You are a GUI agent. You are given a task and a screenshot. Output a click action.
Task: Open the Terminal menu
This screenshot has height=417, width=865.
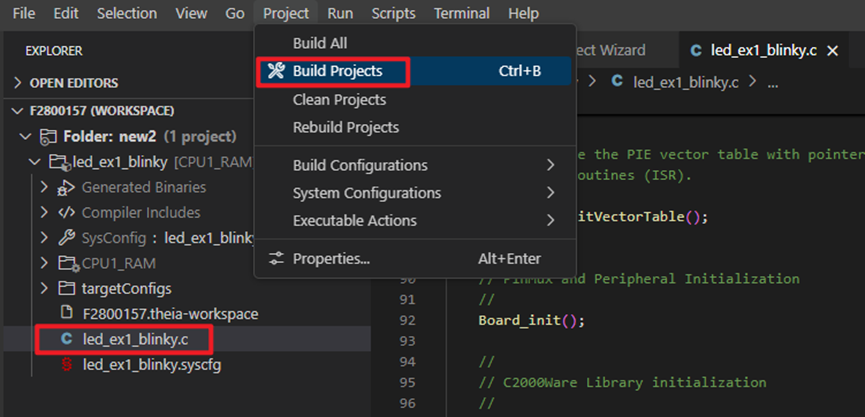(462, 13)
